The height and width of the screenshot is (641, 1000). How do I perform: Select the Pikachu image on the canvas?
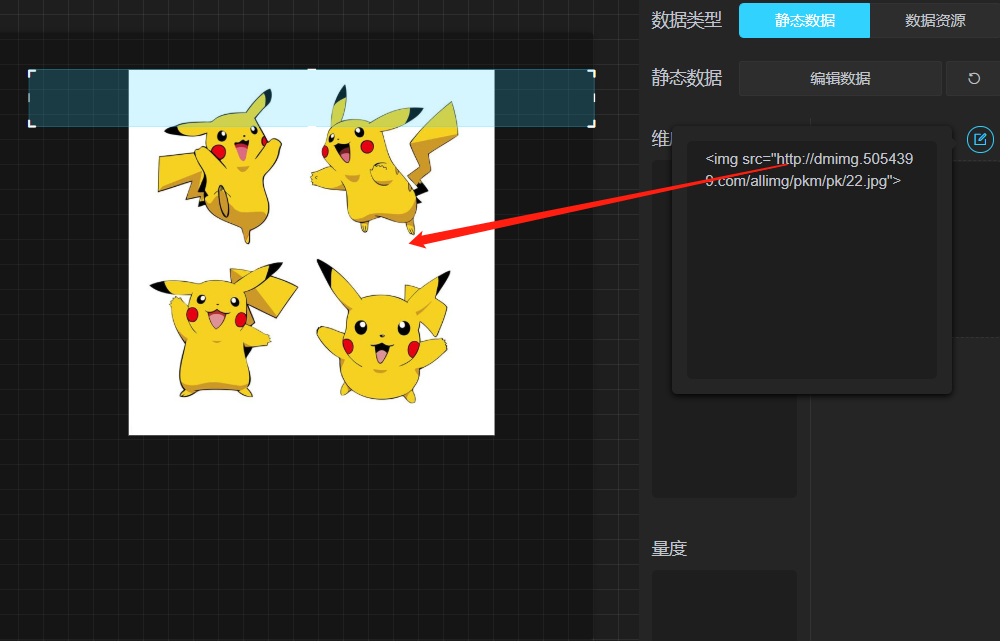(x=311, y=252)
